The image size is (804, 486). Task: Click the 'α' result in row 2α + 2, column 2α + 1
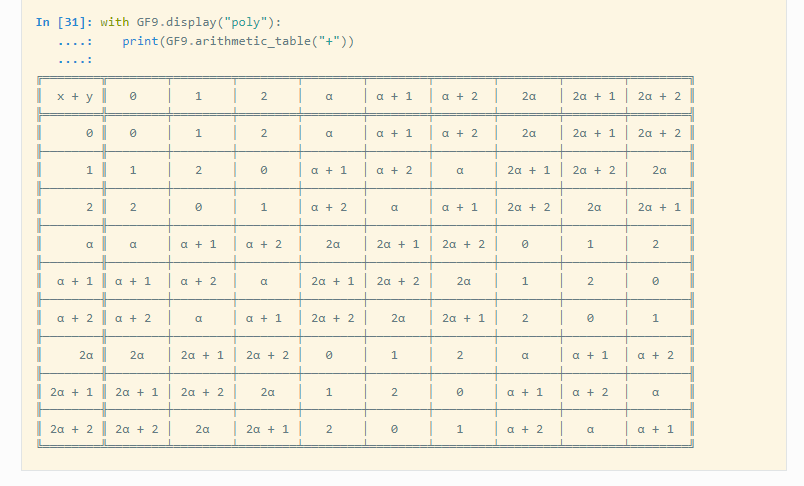(x=590, y=429)
